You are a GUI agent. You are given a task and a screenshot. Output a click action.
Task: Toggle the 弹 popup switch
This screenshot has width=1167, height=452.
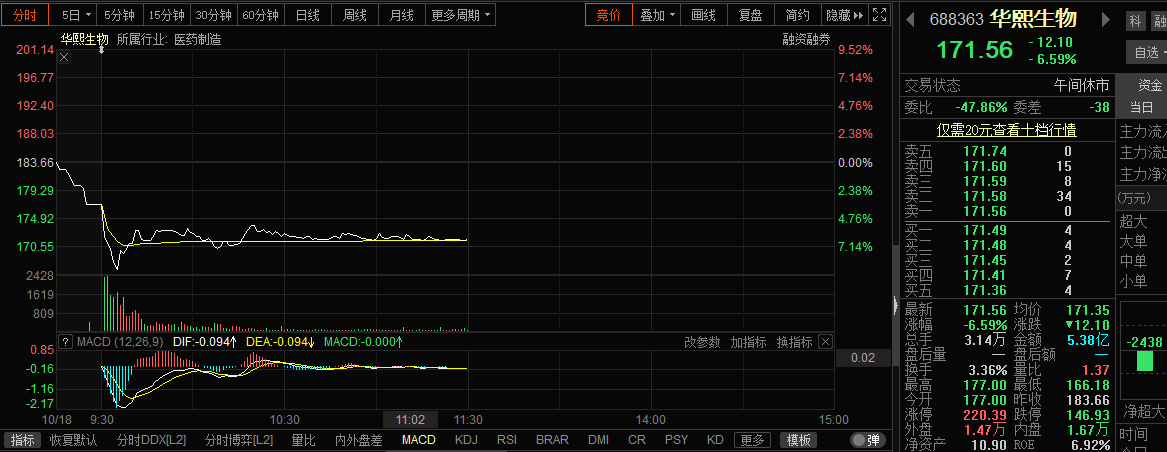[866, 440]
